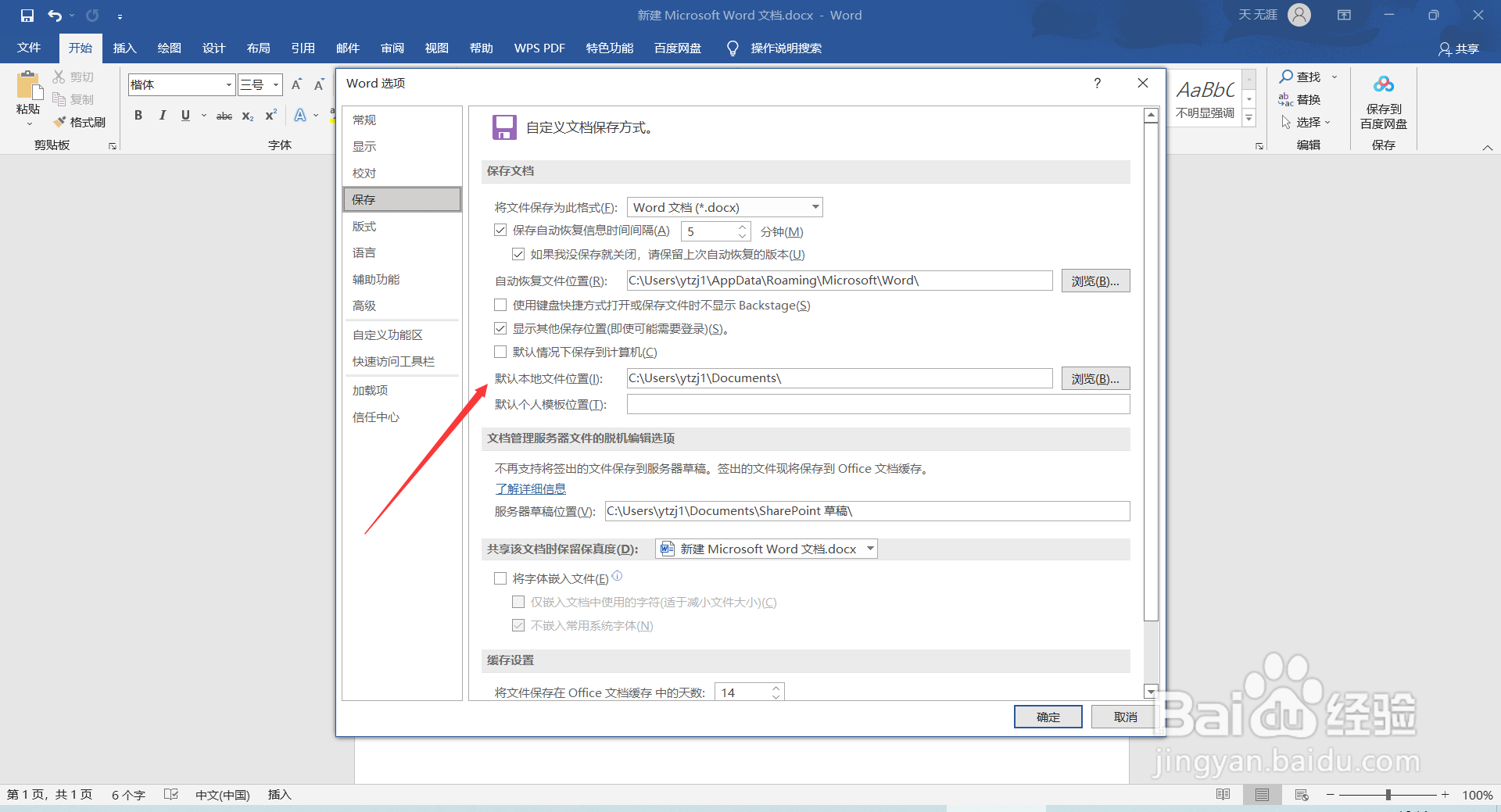Click spelling check icon in status bar
The height and width of the screenshot is (812, 1501).
click(171, 795)
